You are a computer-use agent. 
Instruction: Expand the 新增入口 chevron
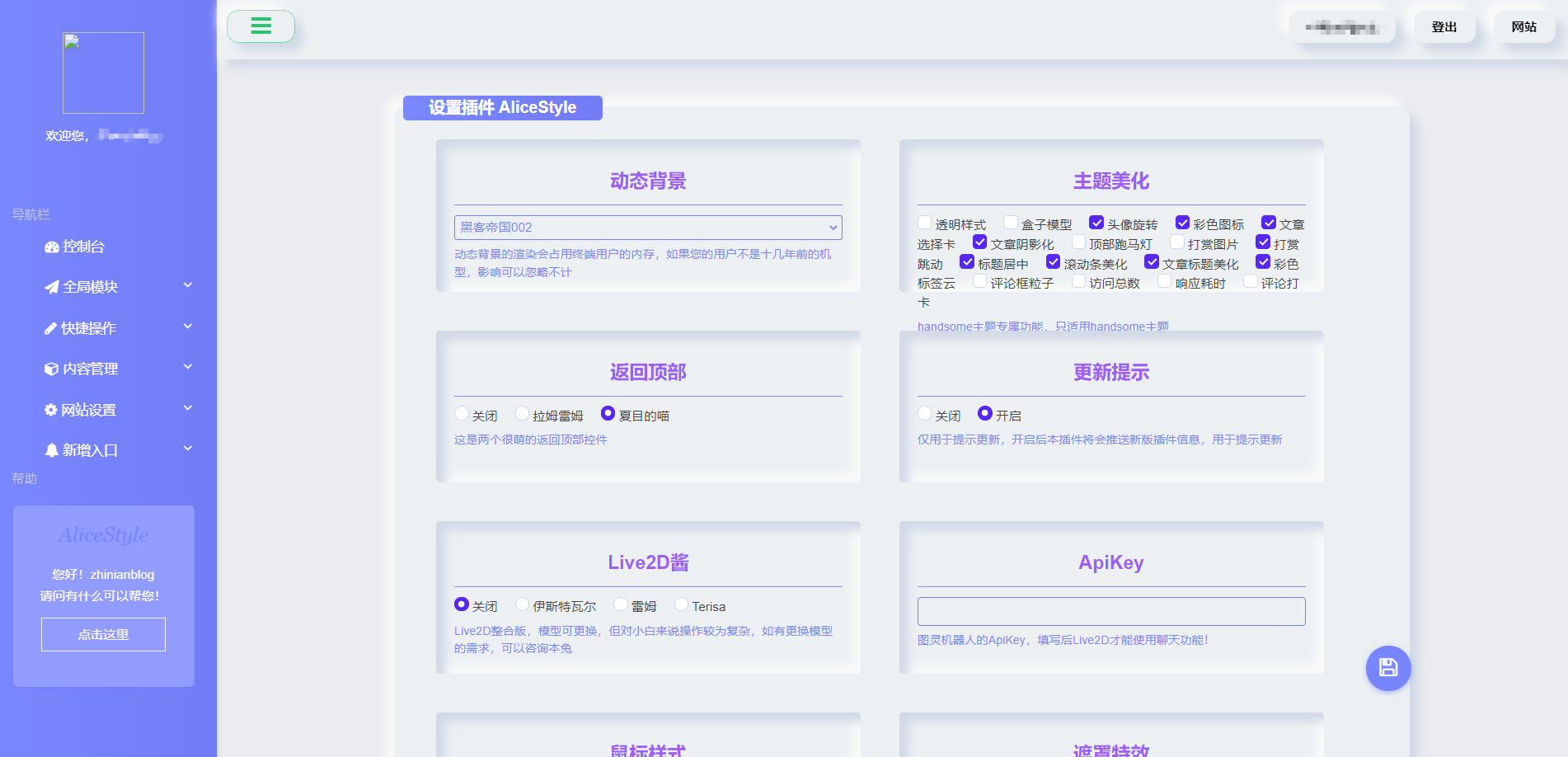[188, 449]
